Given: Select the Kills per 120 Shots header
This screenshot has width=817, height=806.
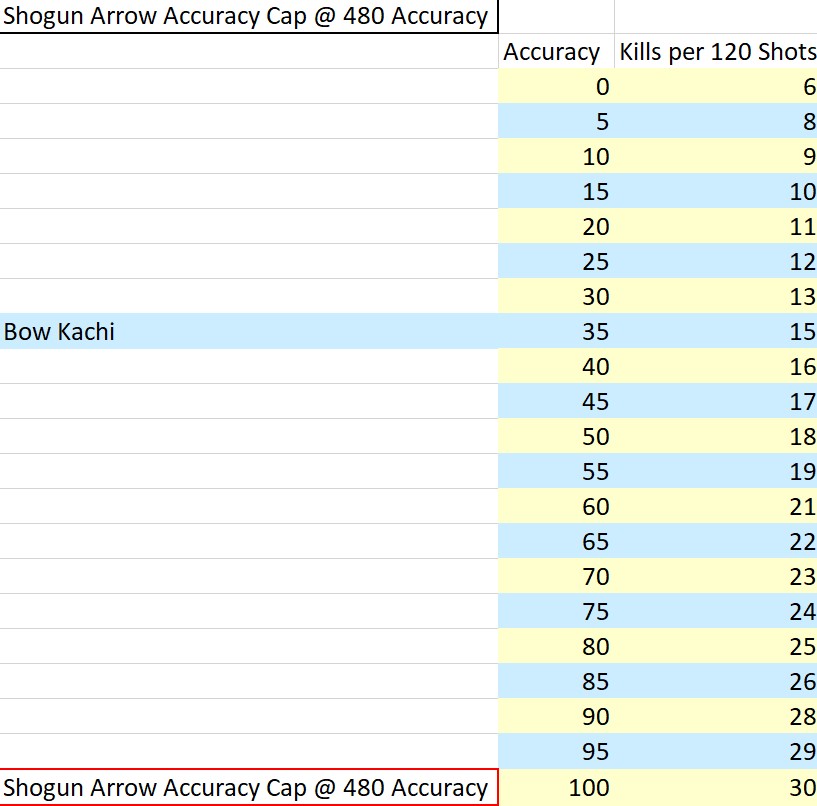Looking at the screenshot, I should point(716,52).
